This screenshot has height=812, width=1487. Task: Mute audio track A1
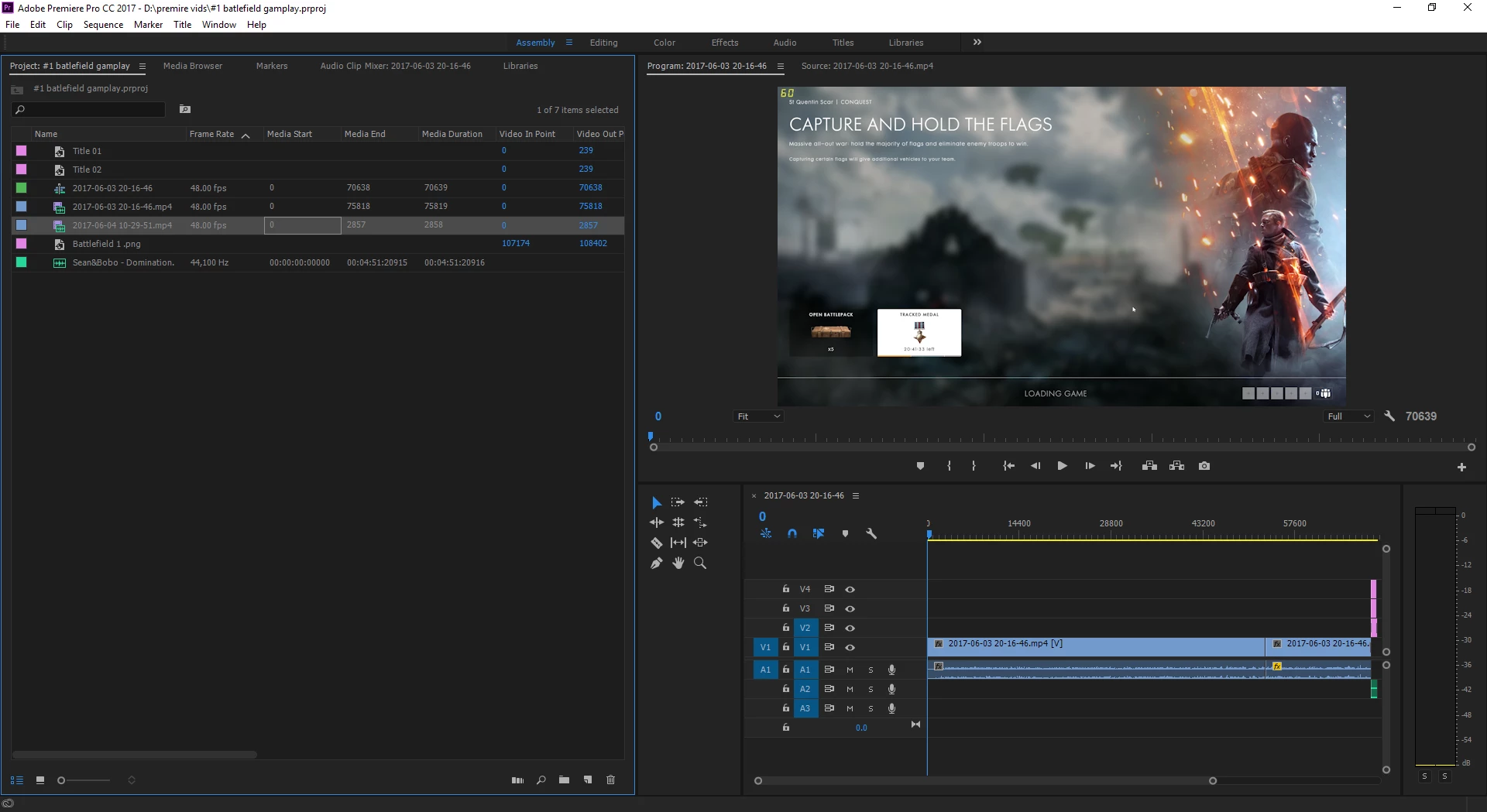[x=850, y=670]
